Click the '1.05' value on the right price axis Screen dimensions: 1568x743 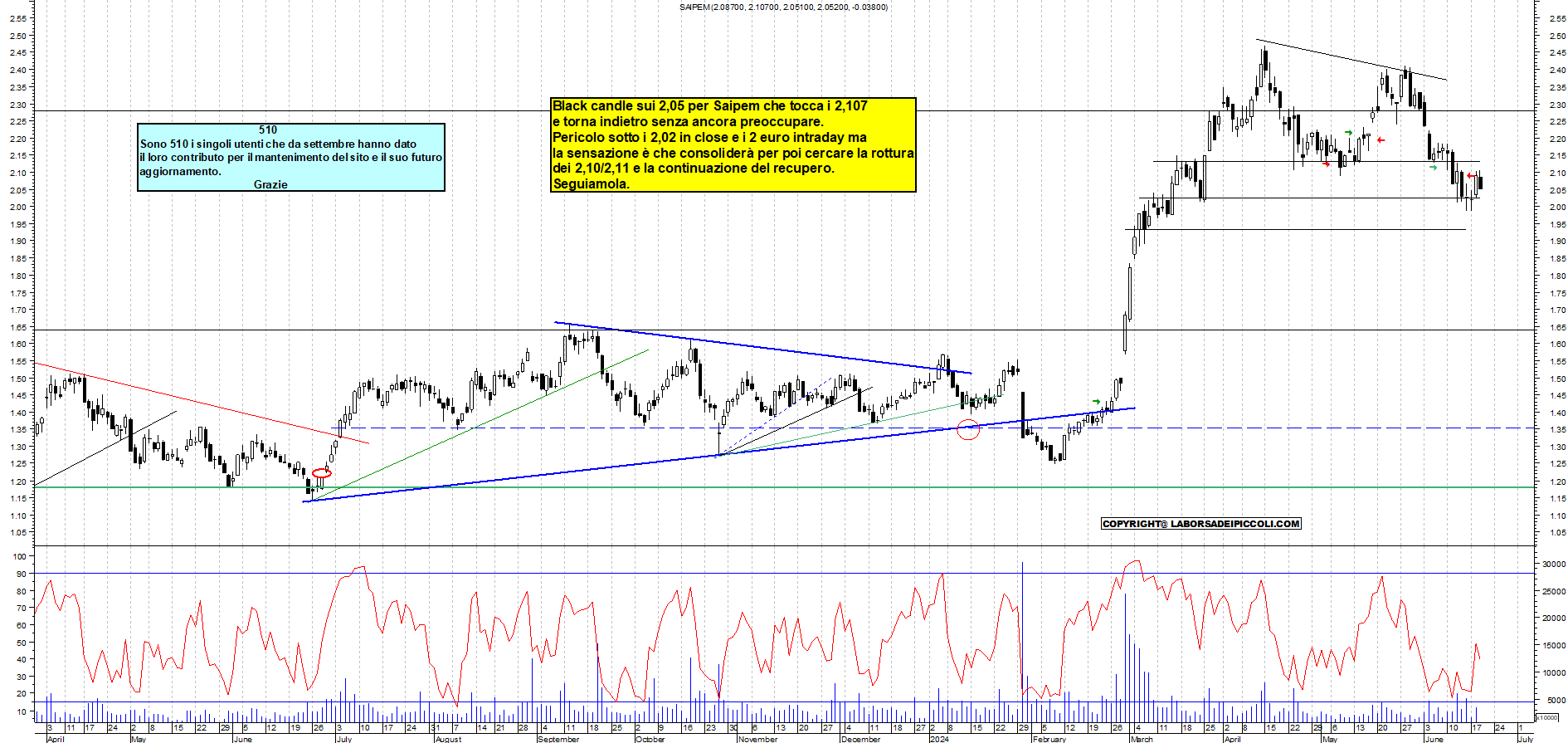pyautogui.click(x=1557, y=533)
